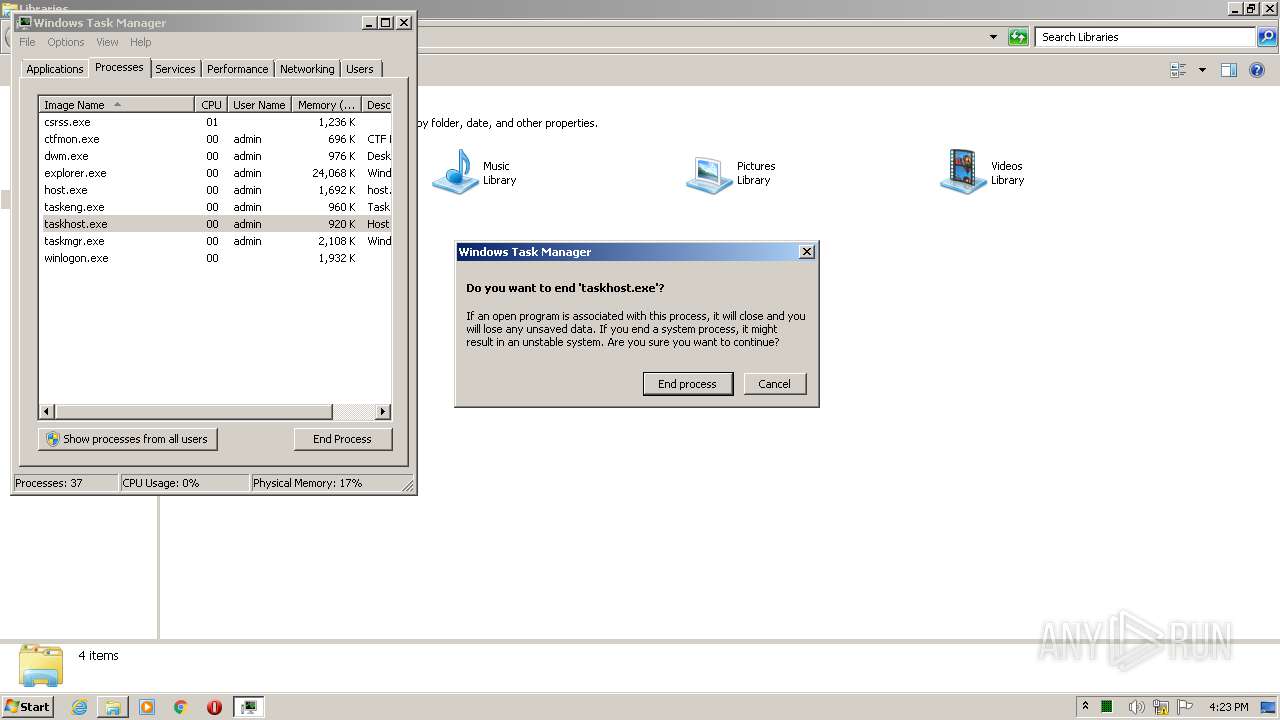This screenshot has height=720, width=1280.
Task: Show hidden tray icons arrow
Action: (1085, 706)
